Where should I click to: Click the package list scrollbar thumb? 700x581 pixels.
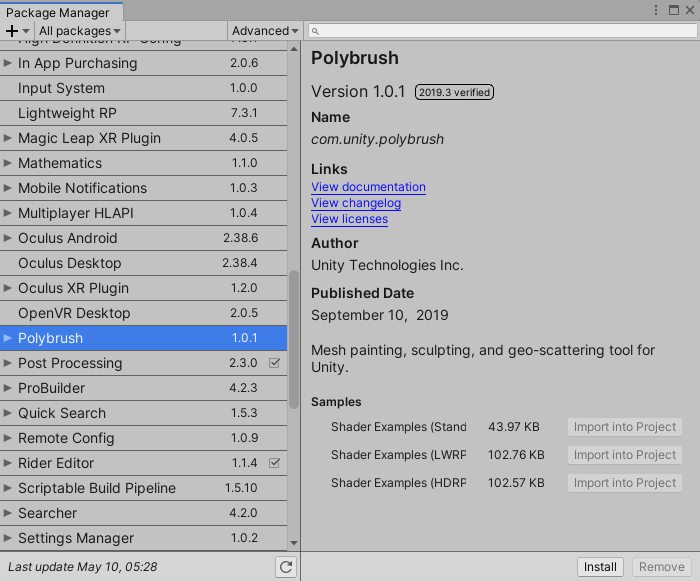(x=294, y=339)
